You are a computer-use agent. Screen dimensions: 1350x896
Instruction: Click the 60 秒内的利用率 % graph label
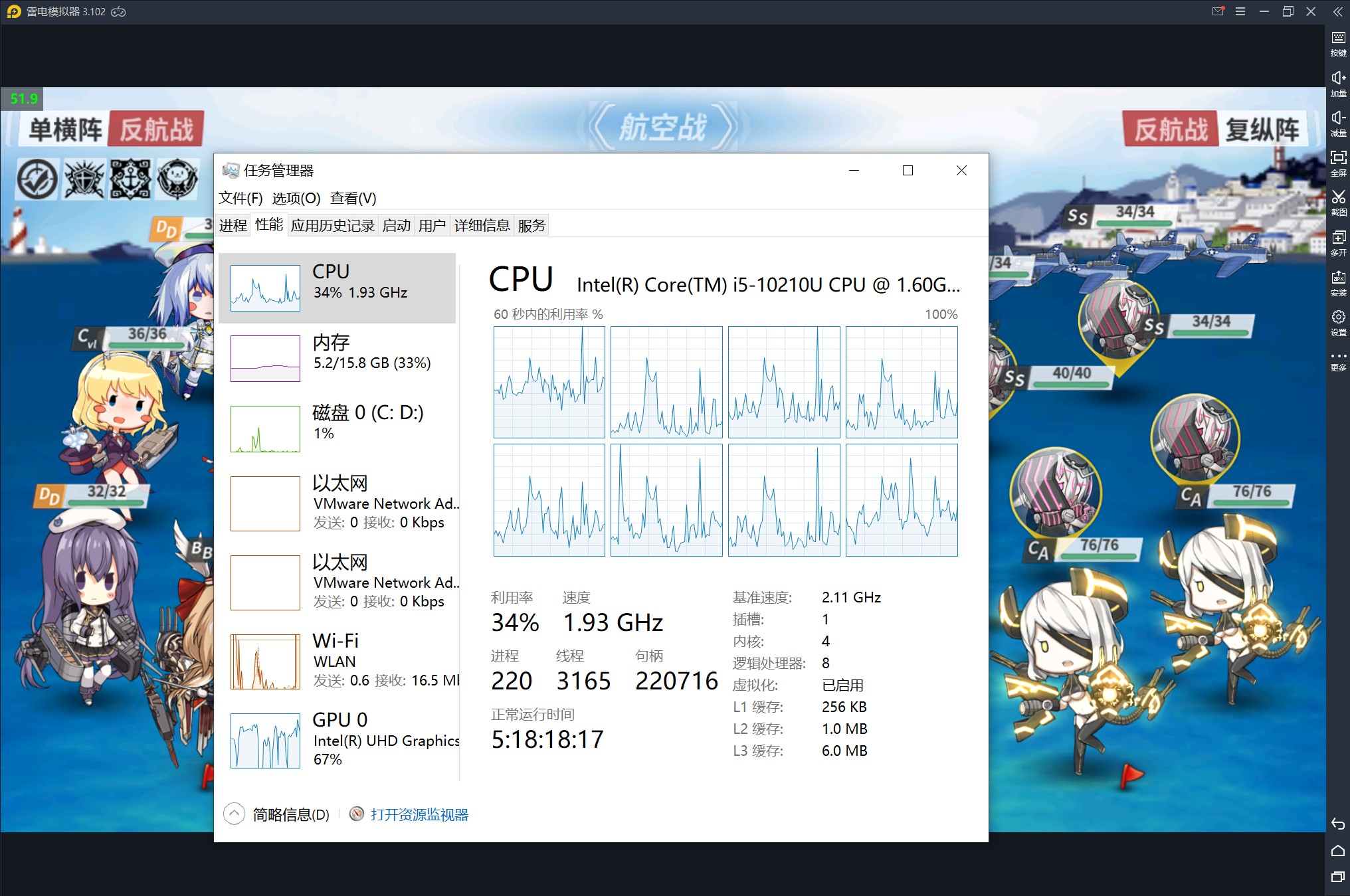pyautogui.click(x=548, y=314)
